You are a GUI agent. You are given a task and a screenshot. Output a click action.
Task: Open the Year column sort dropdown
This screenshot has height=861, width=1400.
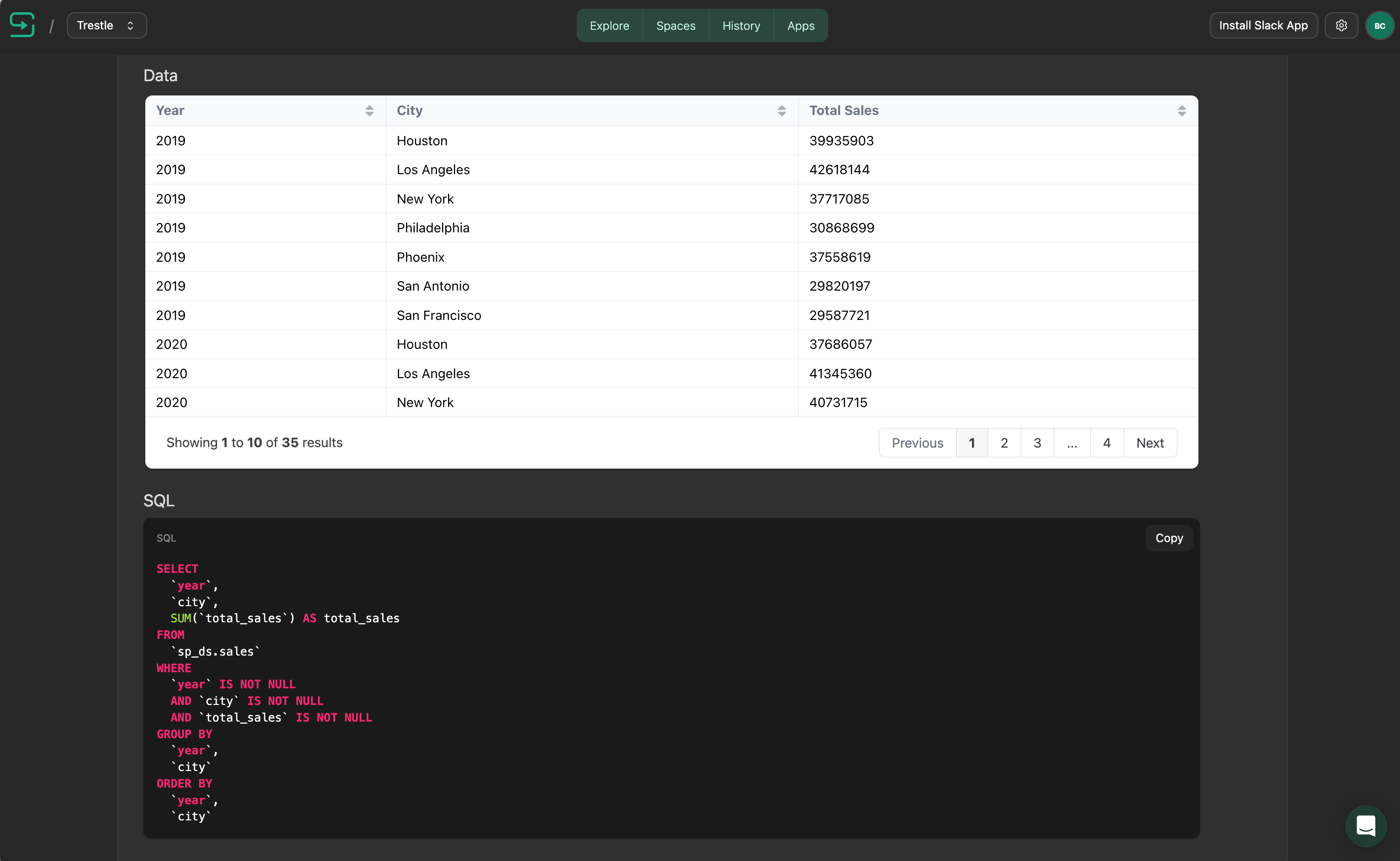pyautogui.click(x=370, y=111)
